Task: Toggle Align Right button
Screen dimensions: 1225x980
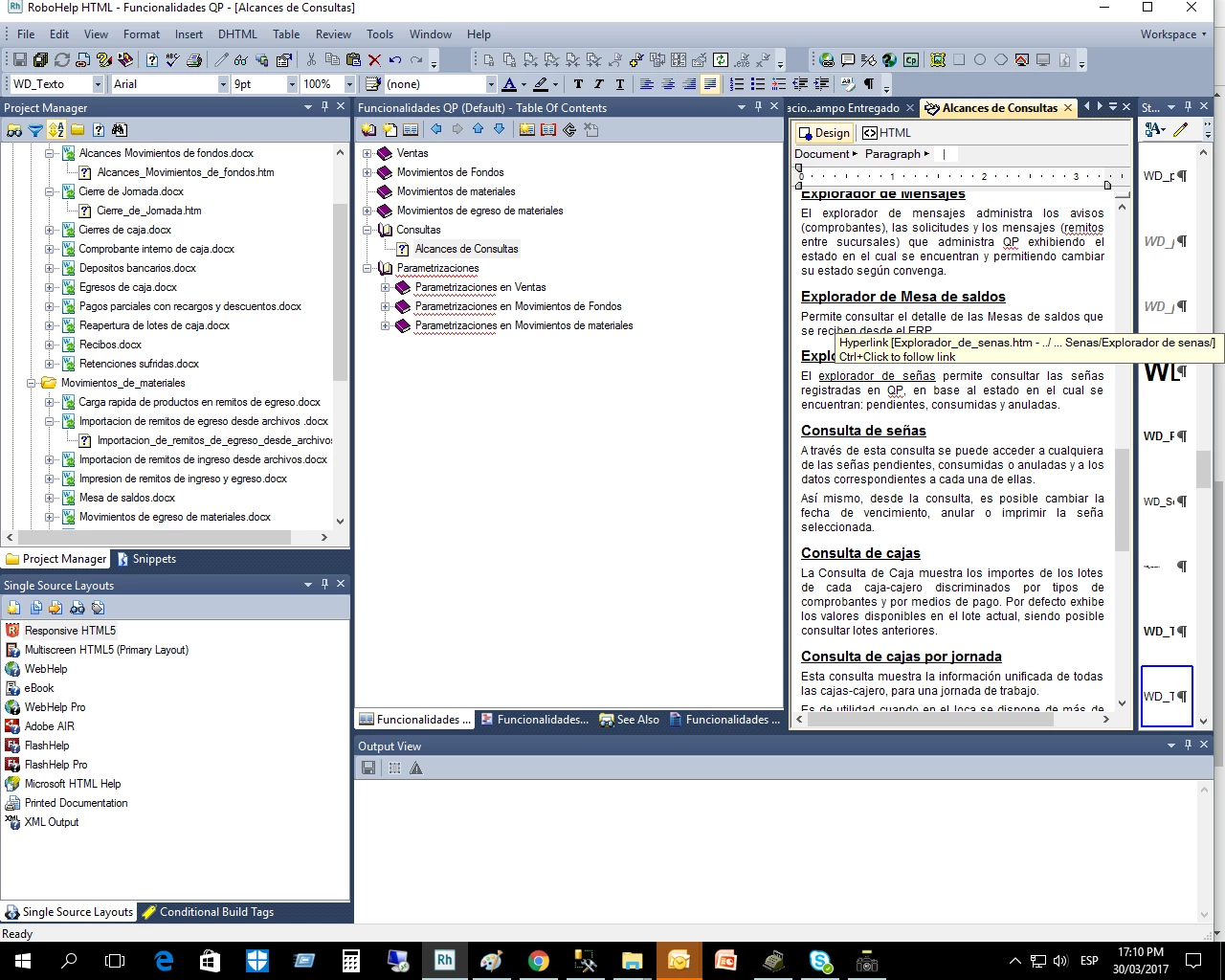Action: tap(689, 84)
